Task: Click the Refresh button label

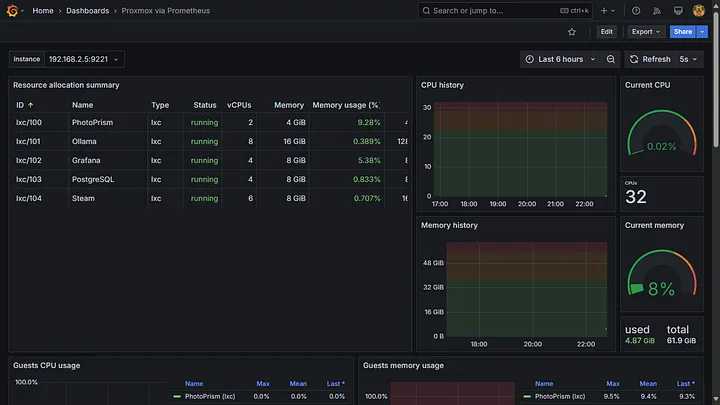Action: (656, 59)
